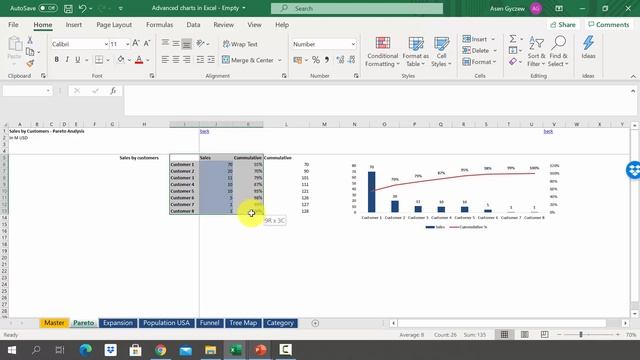Image resolution: width=640 pixels, height=360 pixels.
Task: Select the Format Painter brush
Action: [30, 63]
